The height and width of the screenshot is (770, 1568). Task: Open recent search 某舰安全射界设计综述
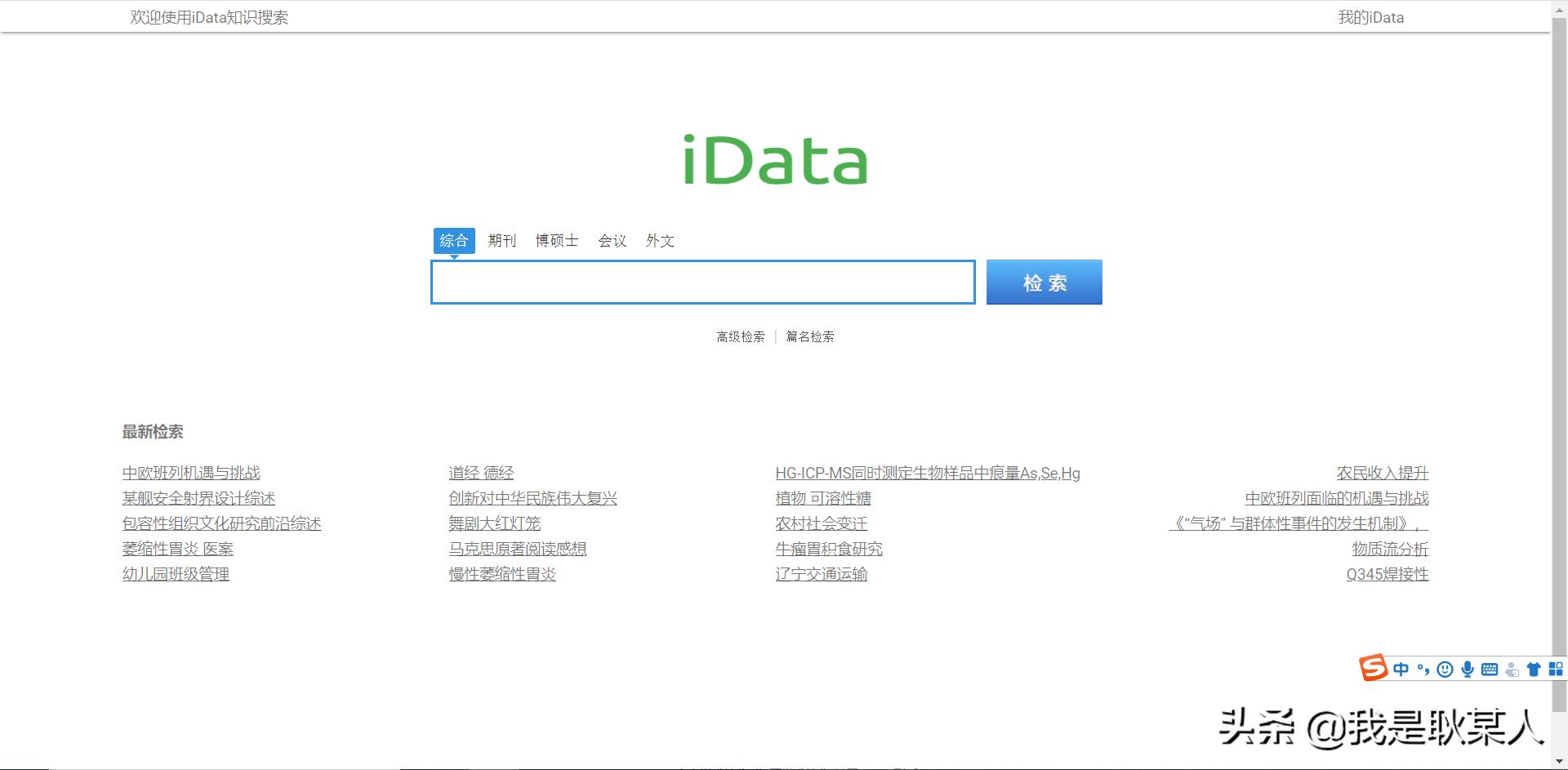[x=198, y=498]
